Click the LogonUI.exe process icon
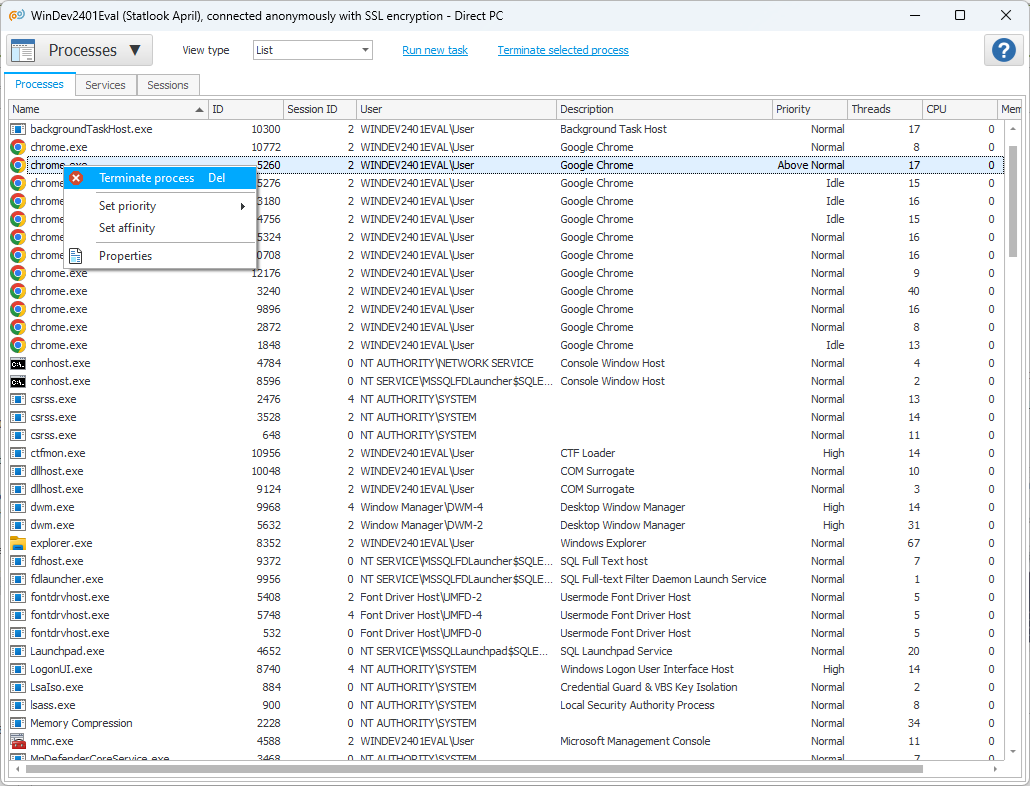This screenshot has height=786, width=1030. 18,669
